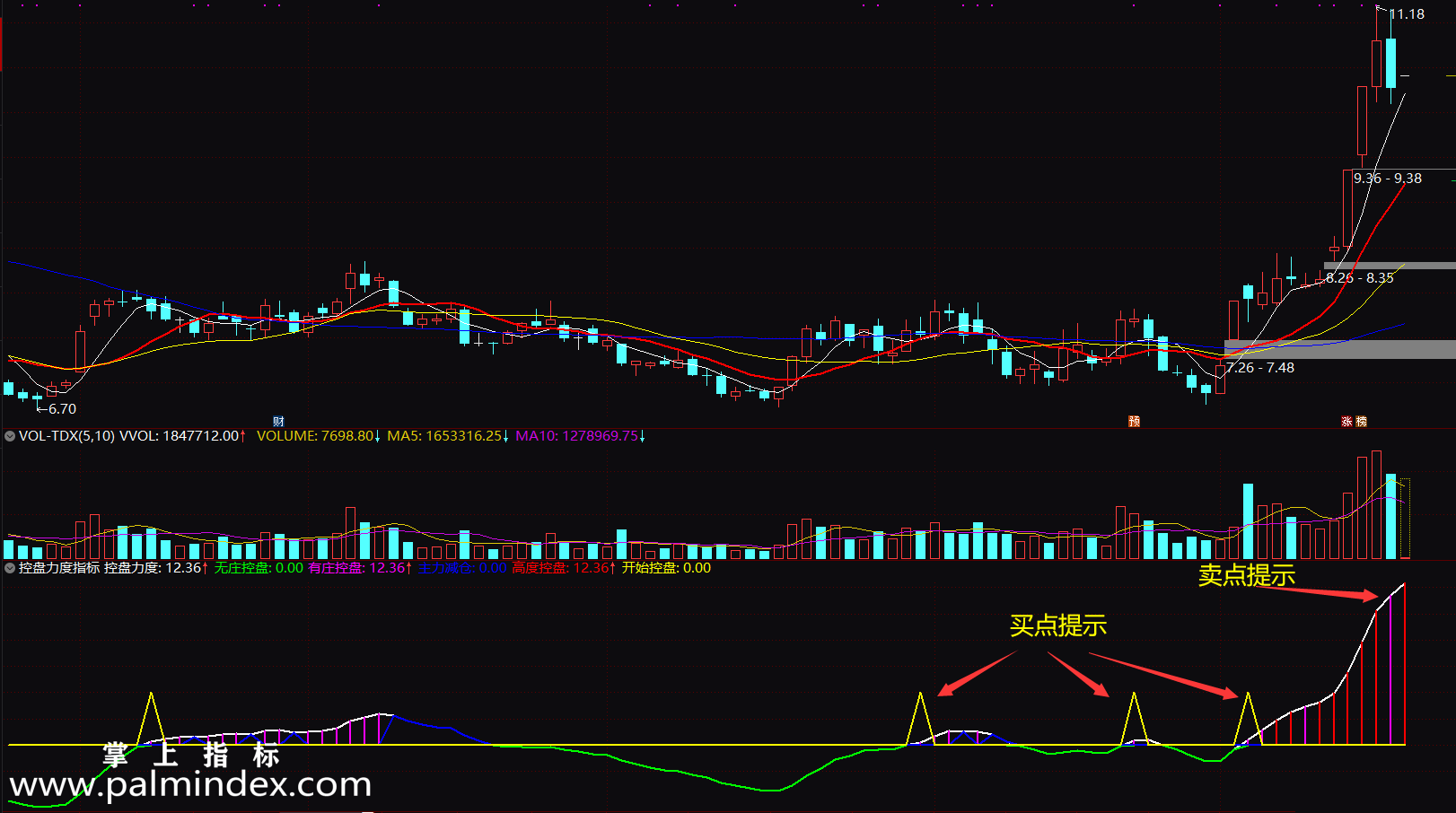1456x813 pixels.
Task: Select the gray gap band beside 8.26 - 8.35
Action: pyautogui.click(x=1390, y=266)
